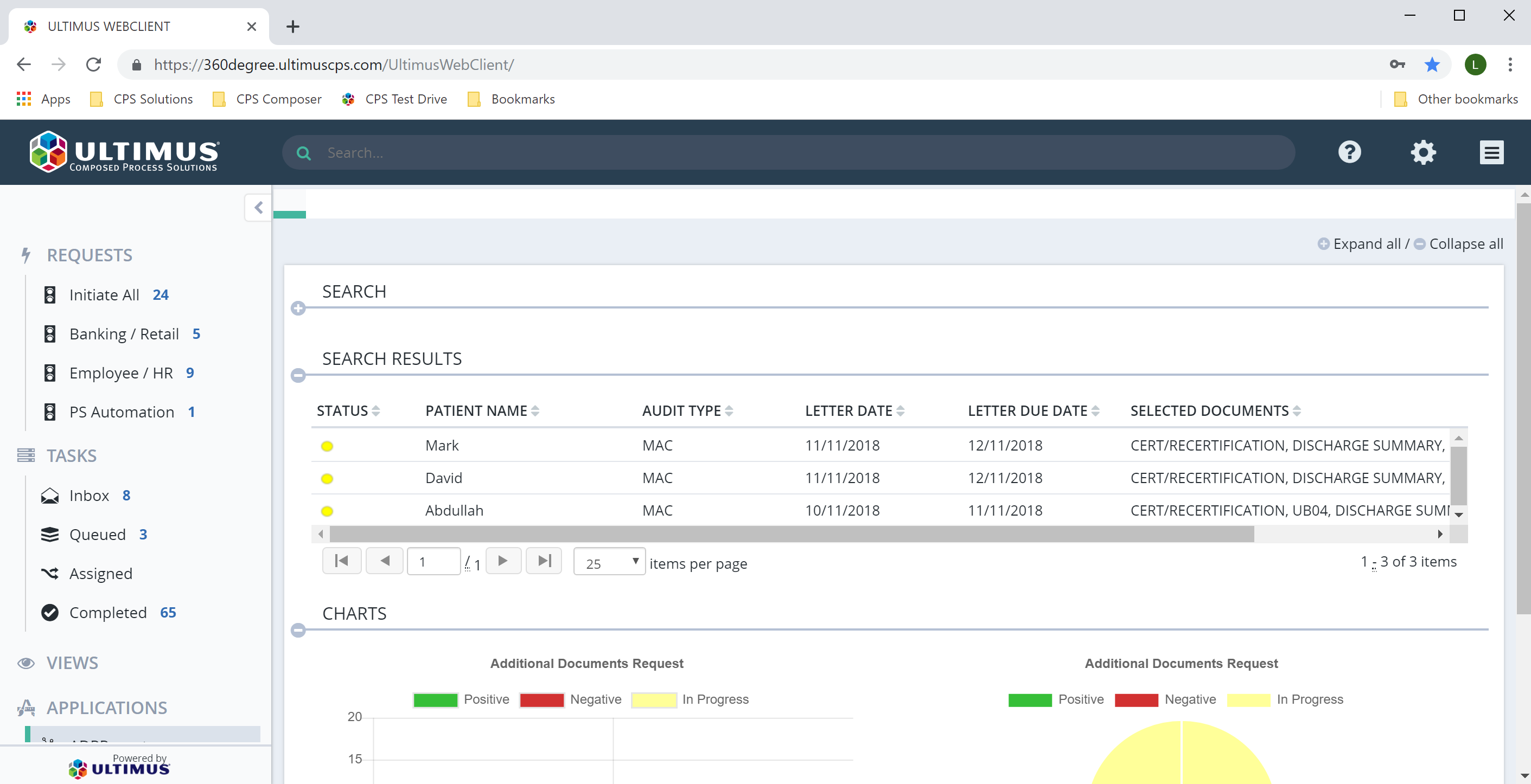
Task: Open Other bookmarks folder
Action: pos(1456,99)
